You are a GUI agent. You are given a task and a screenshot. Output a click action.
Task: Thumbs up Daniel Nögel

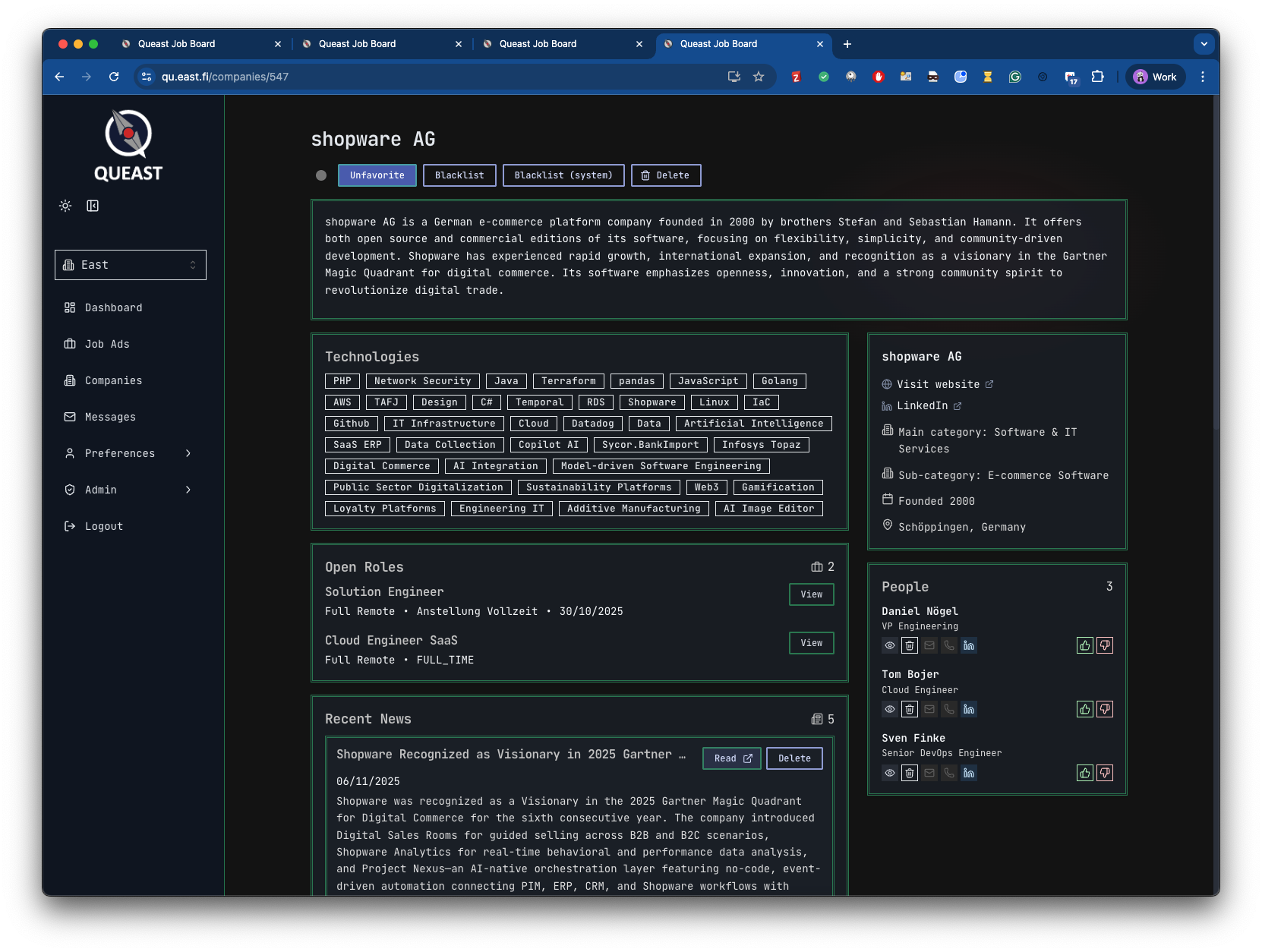[x=1084, y=645]
